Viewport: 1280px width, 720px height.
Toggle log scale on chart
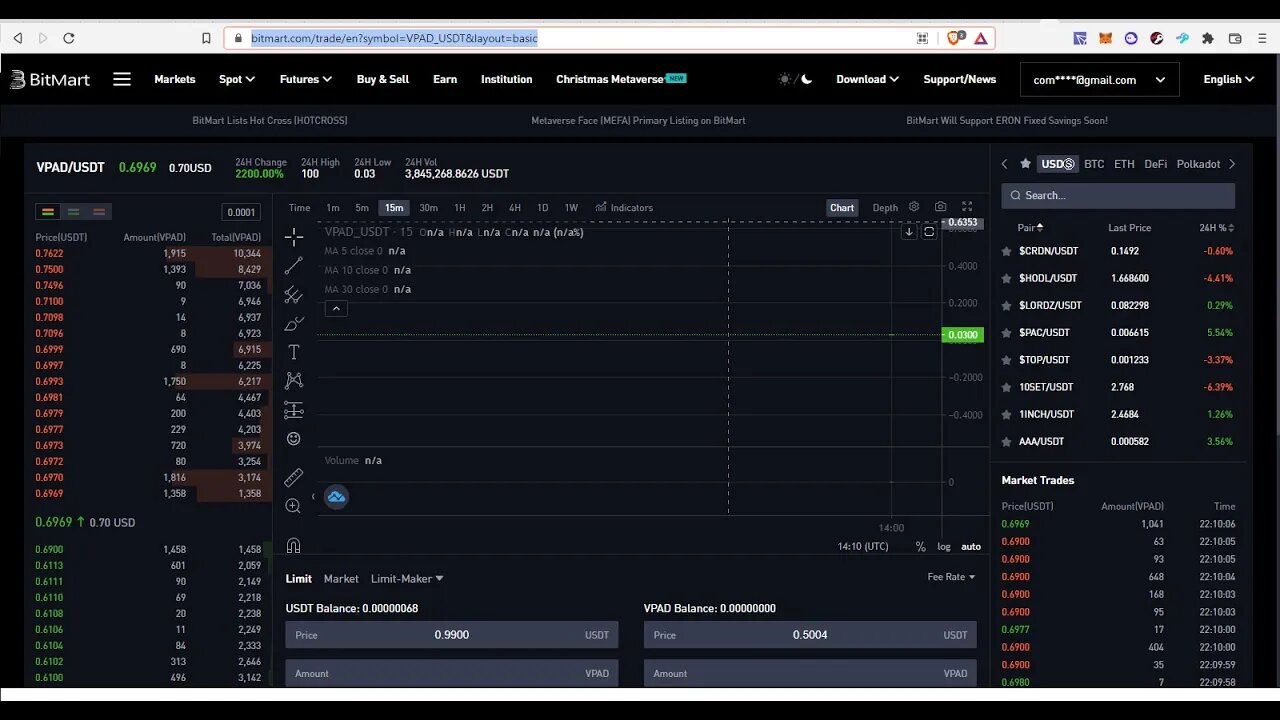(x=944, y=546)
